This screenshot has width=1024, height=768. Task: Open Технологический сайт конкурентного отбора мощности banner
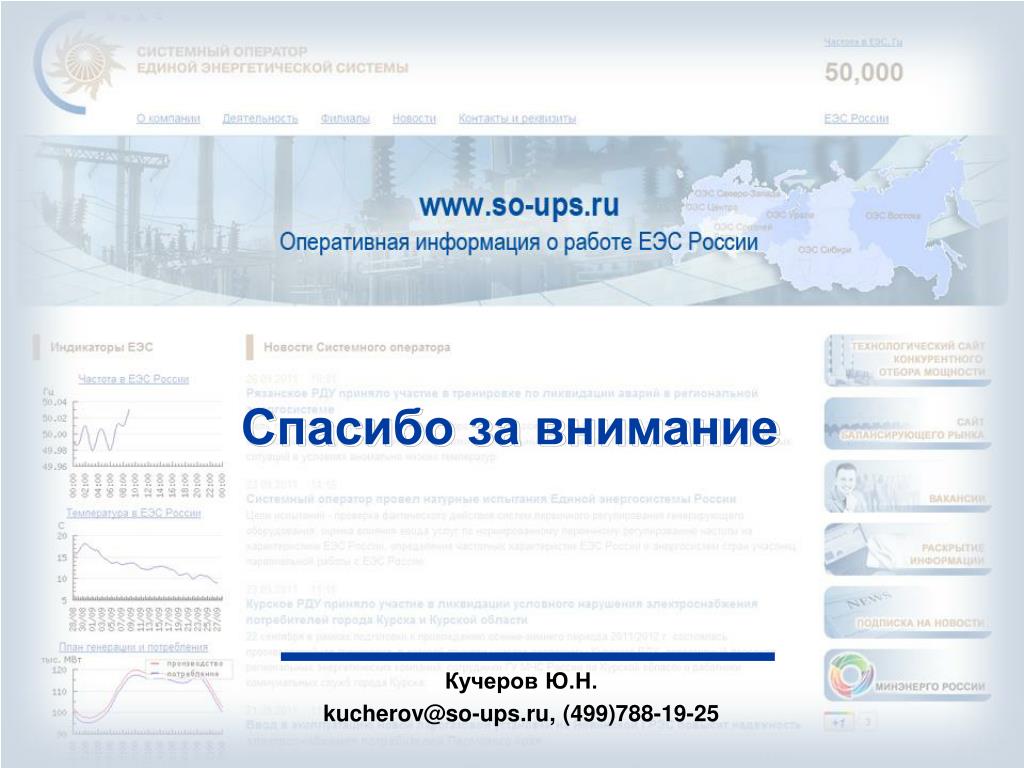(x=908, y=360)
